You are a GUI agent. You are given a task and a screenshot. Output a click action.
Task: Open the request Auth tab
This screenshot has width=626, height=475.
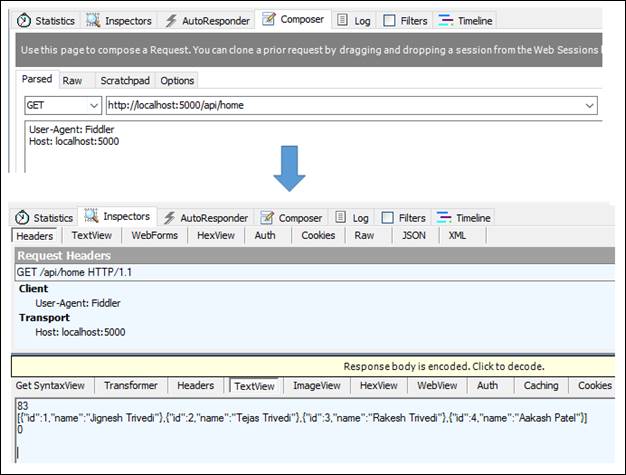(265, 236)
